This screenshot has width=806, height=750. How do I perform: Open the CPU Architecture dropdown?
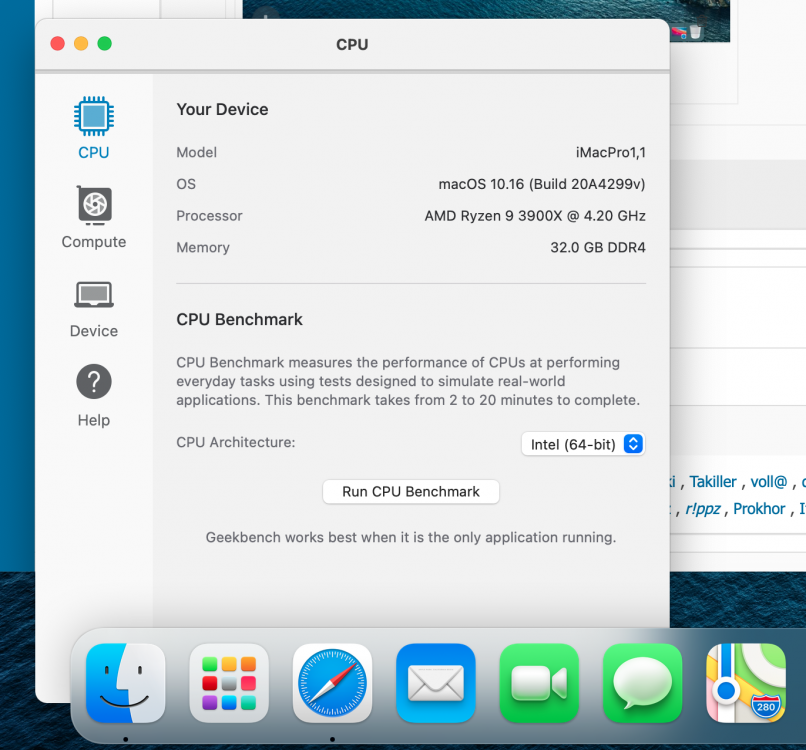click(x=583, y=444)
